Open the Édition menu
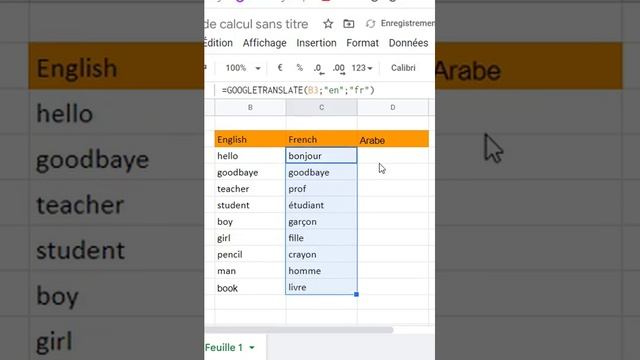 coord(218,43)
